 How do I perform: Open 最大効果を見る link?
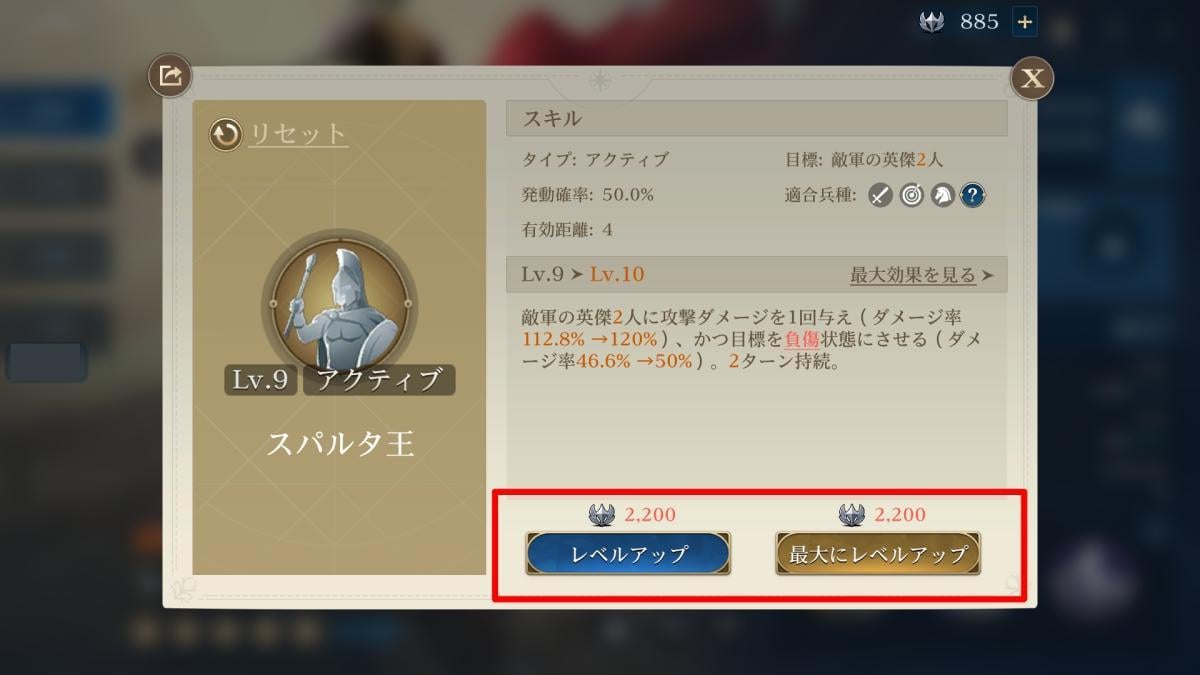[913, 274]
